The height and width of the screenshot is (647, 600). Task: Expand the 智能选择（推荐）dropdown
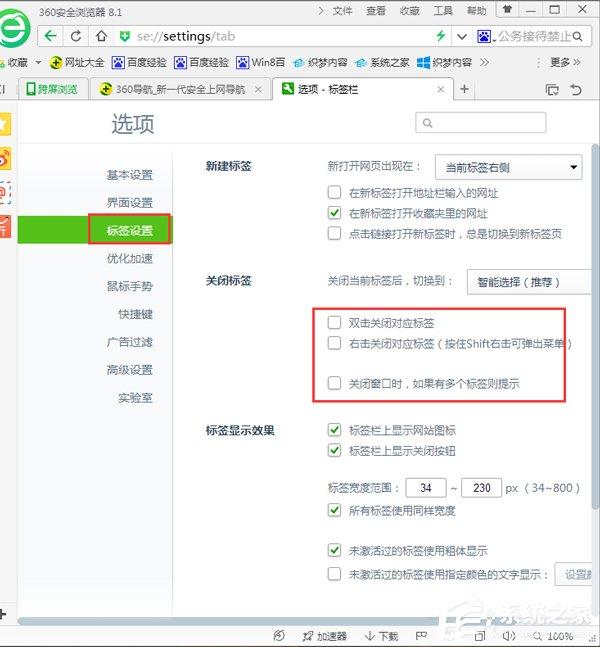(x=526, y=282)
